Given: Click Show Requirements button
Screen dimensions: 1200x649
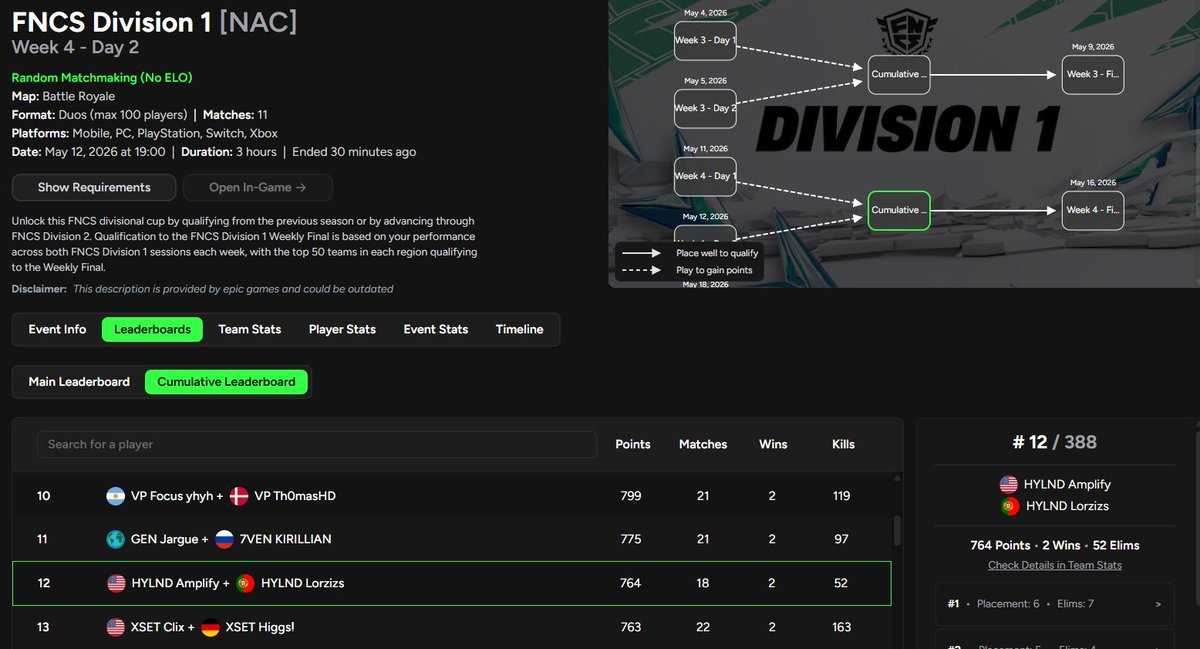Looking at the screenshot, I should point(94,187).
